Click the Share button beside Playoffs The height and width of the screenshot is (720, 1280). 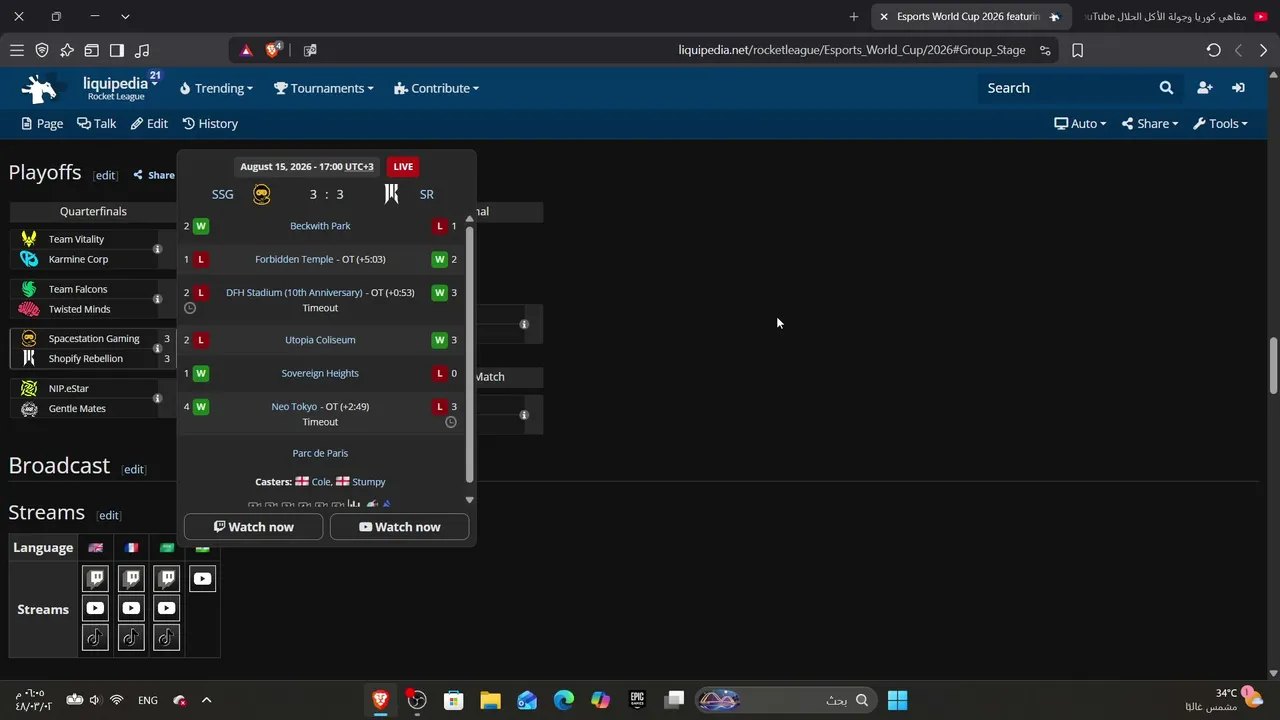[x=154, y=175]
